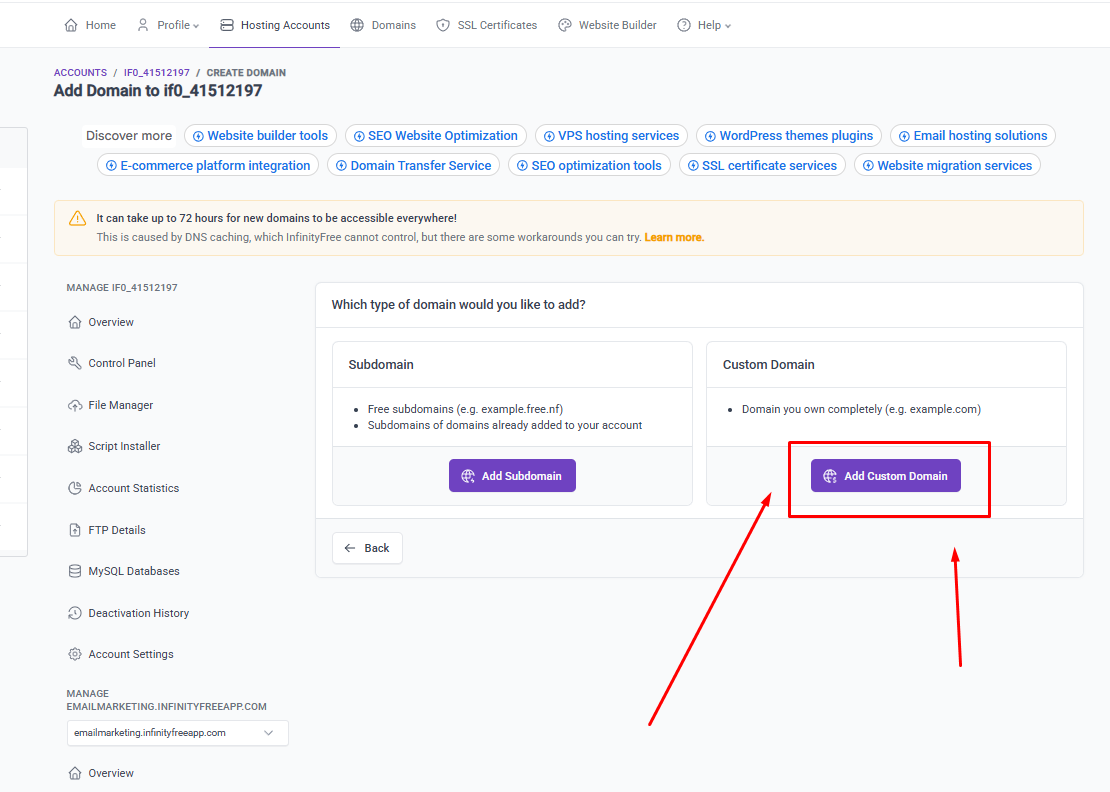
Task: Click the Script Installer boxes icon
Action: click(75, 446)
